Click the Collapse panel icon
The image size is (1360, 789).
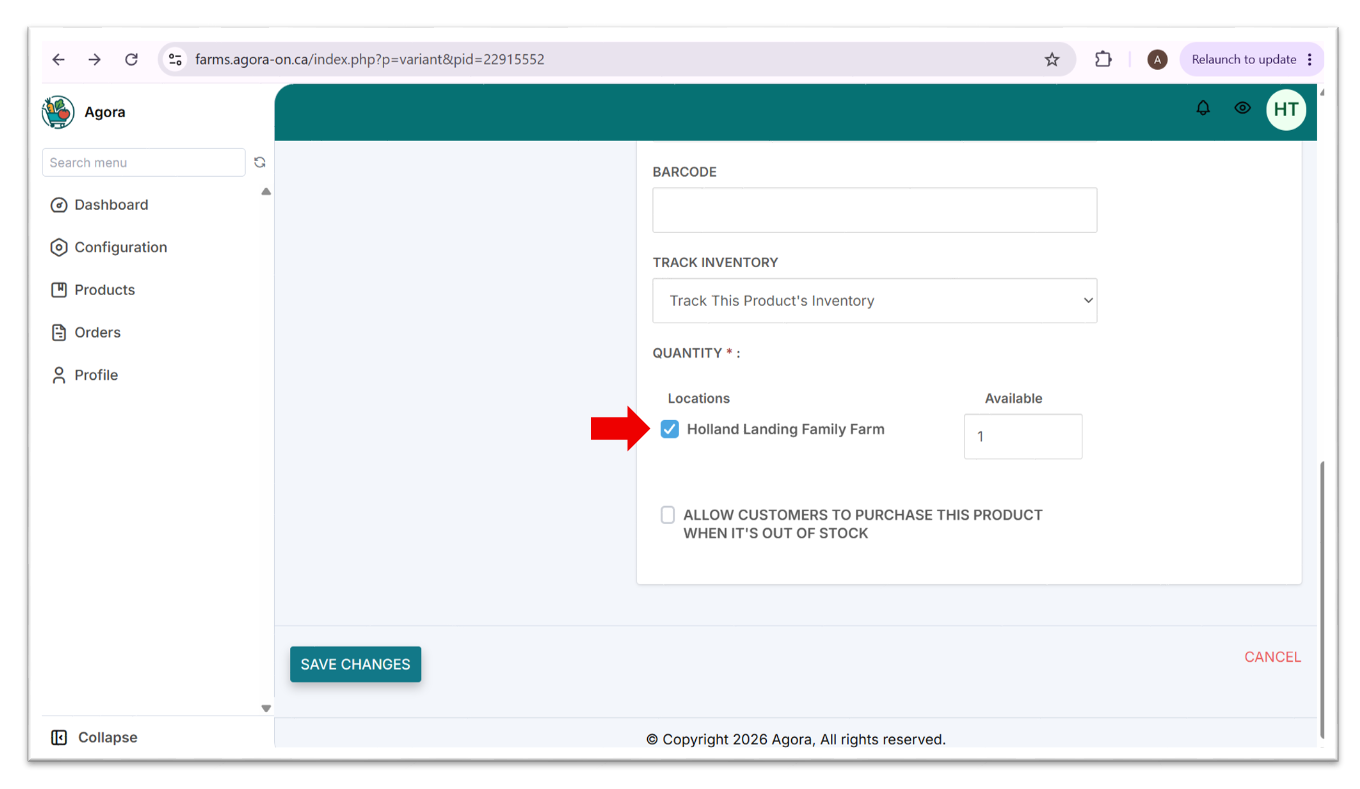59,737
